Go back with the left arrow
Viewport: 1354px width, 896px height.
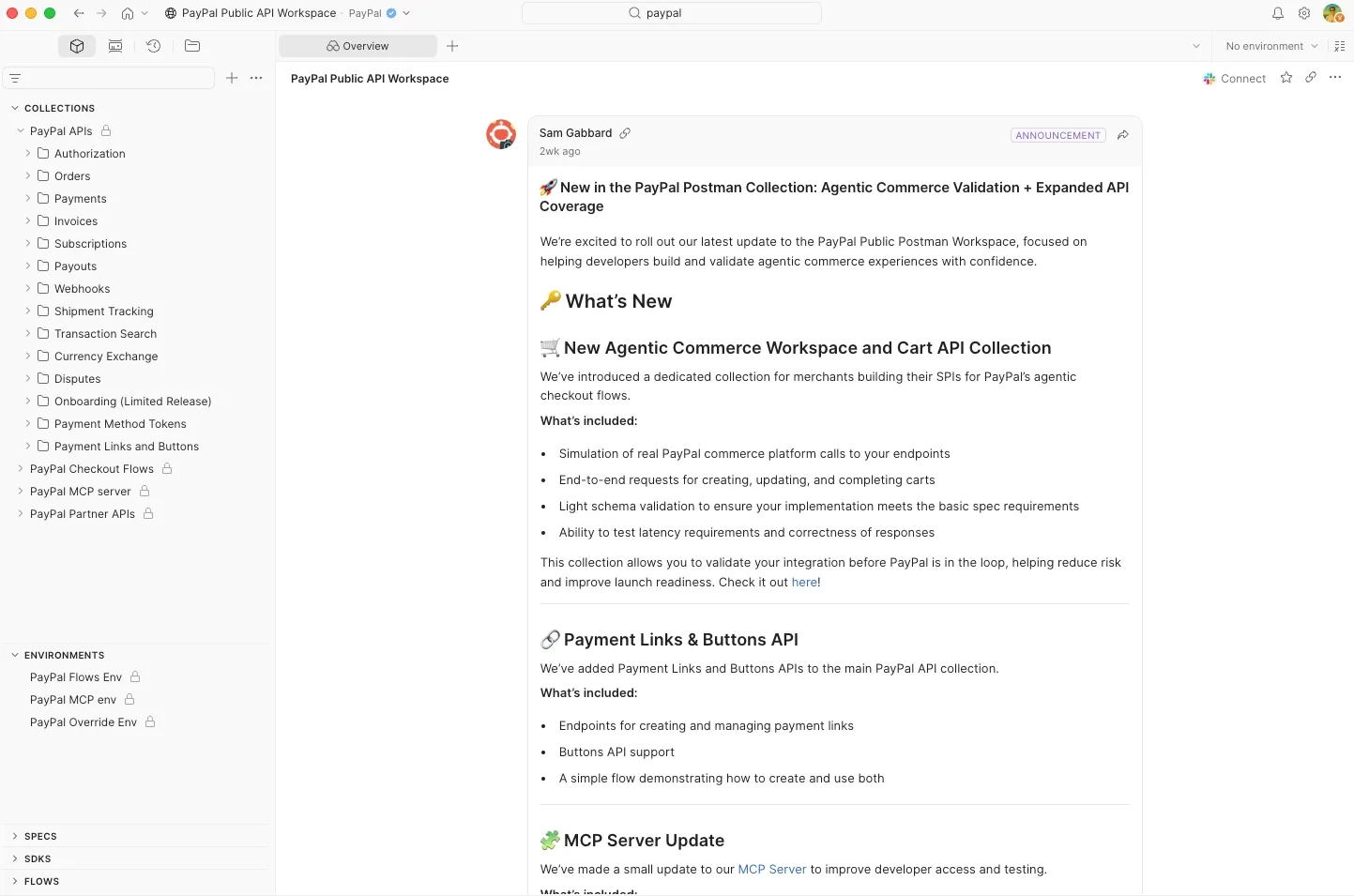pos(79,13)
